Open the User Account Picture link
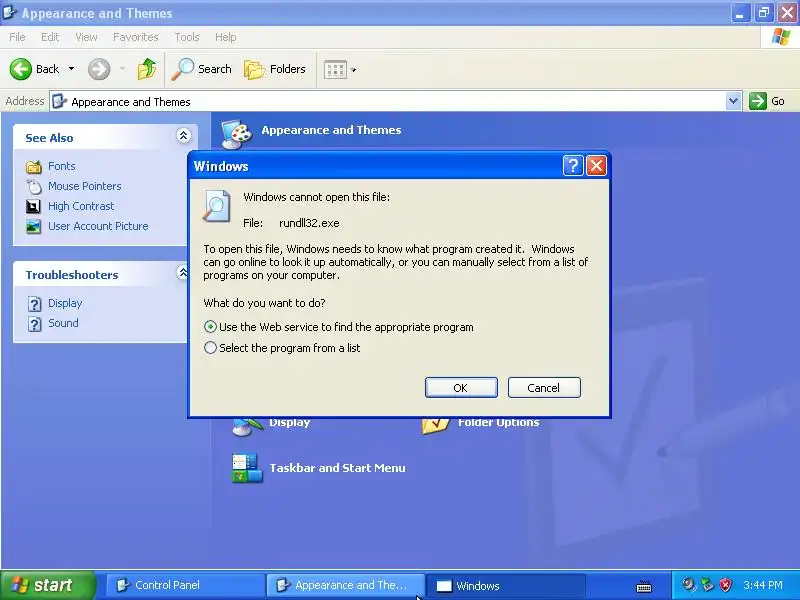This screenshot has height=600, width=800. tap(98, 226)
